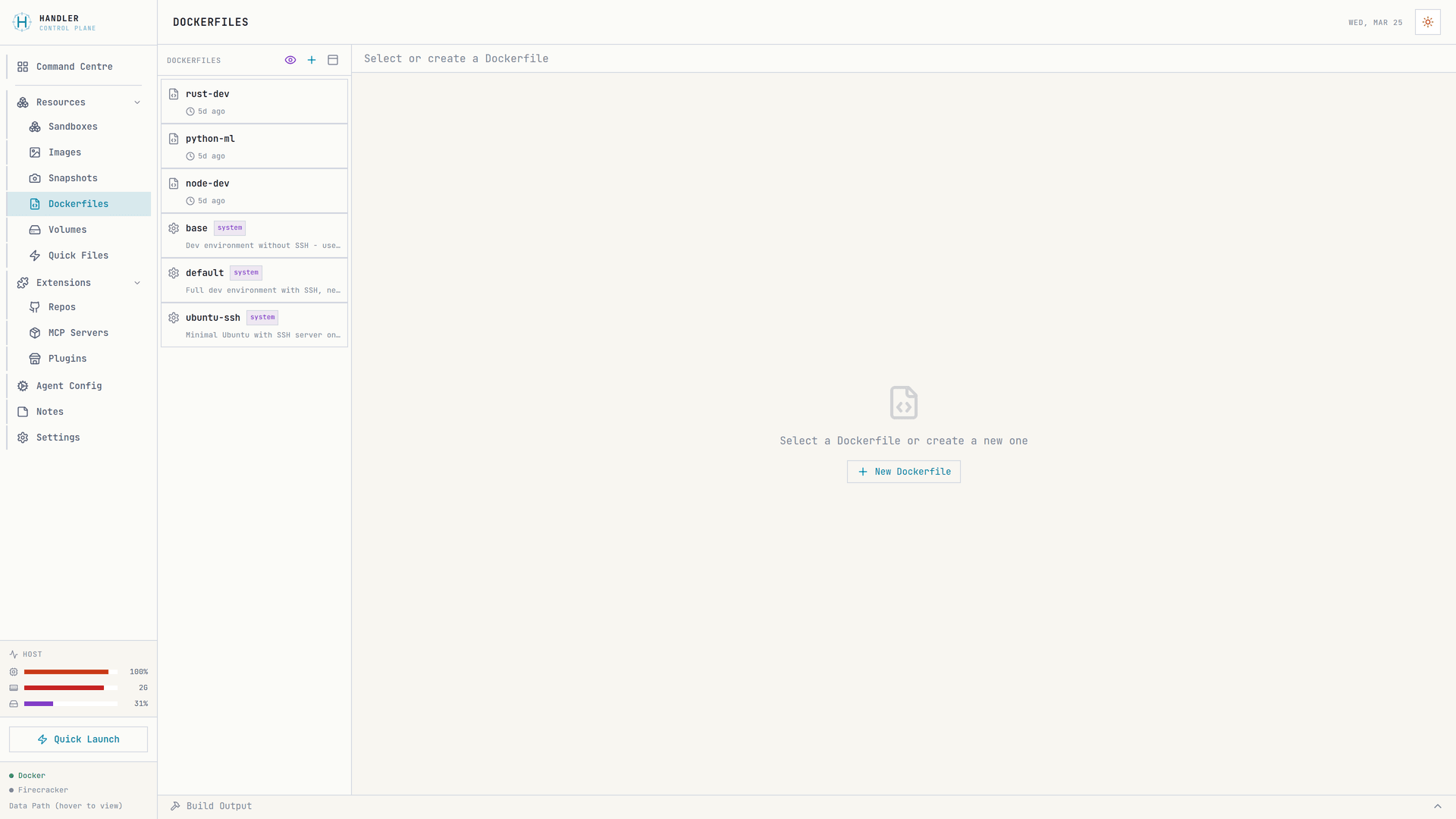Select the python-ml Dockerfile entry
This screenshot has height=819, width=1456.
coord(254,146)
